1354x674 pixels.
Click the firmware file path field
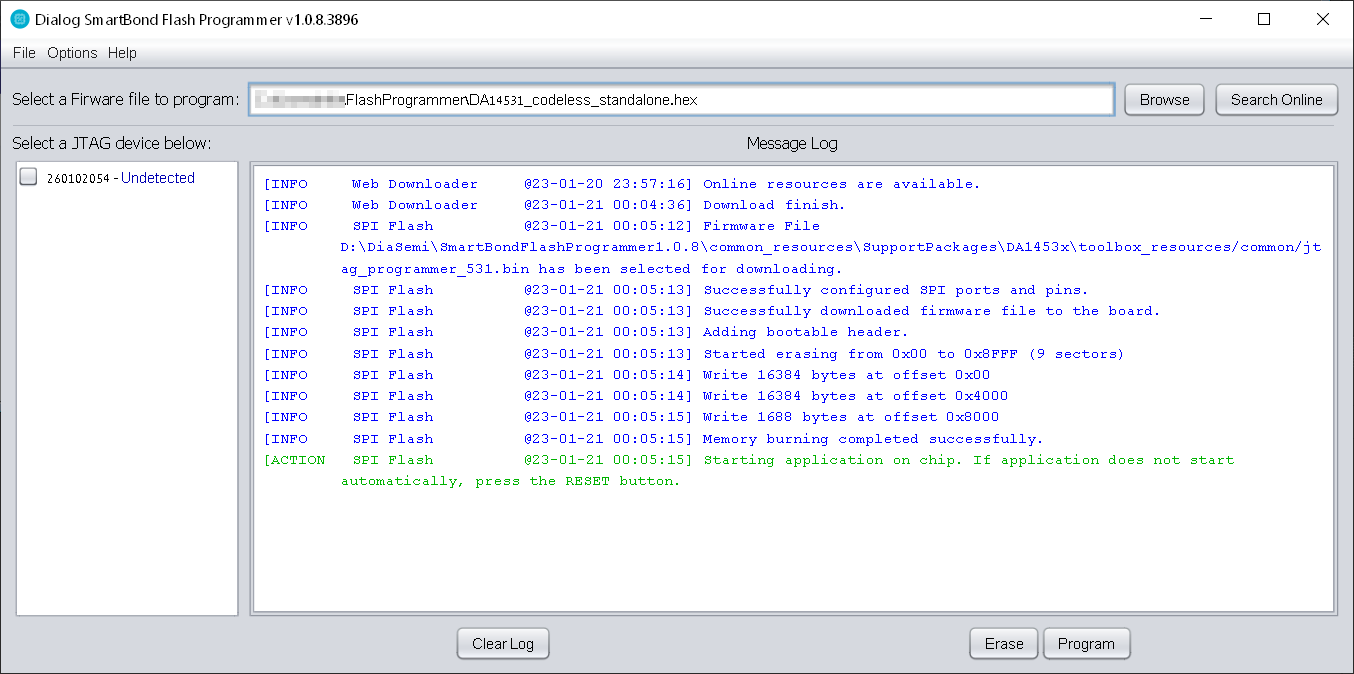[x=681, y=100]
